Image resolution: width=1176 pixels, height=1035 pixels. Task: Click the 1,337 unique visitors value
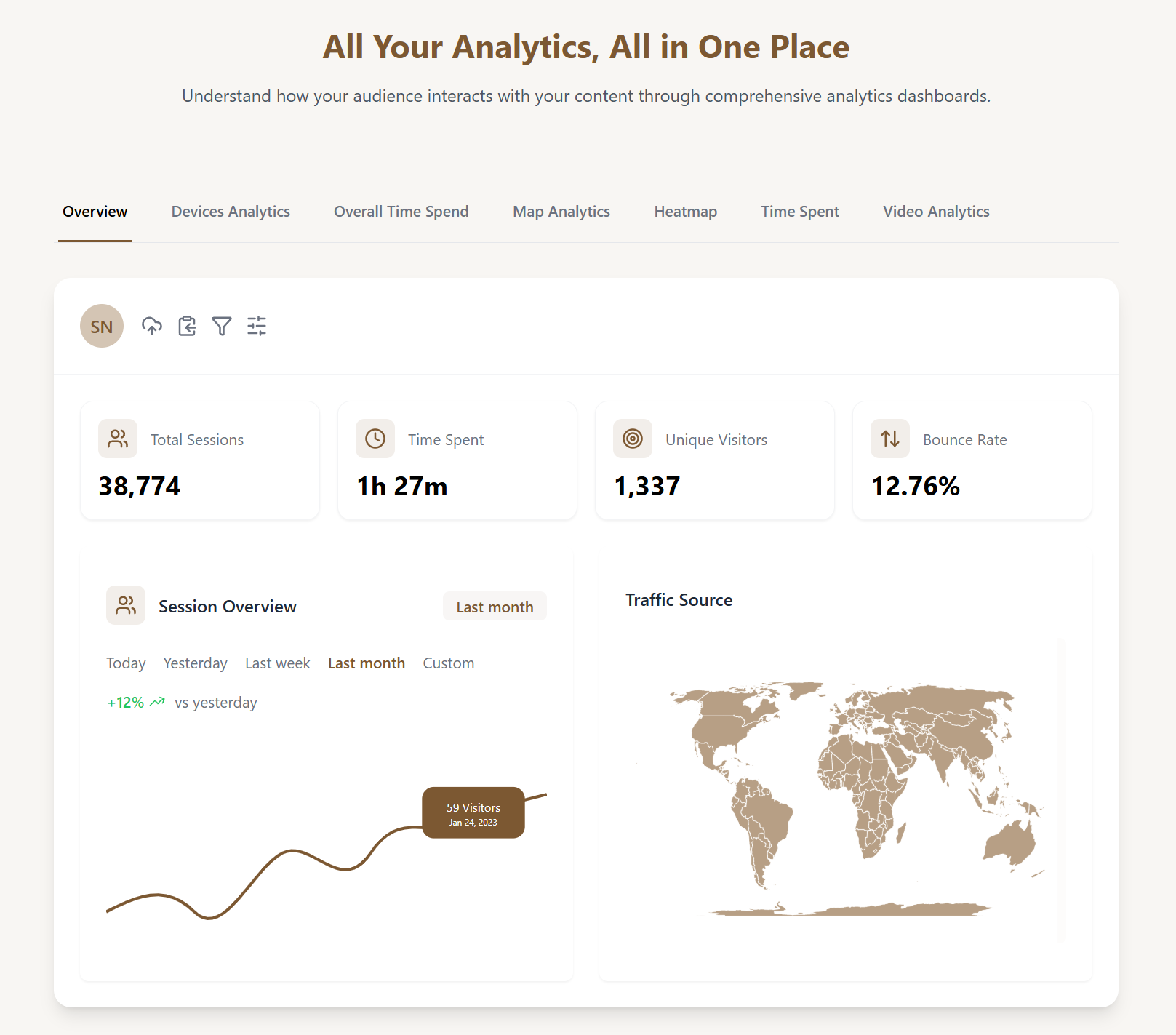point(647,486)
